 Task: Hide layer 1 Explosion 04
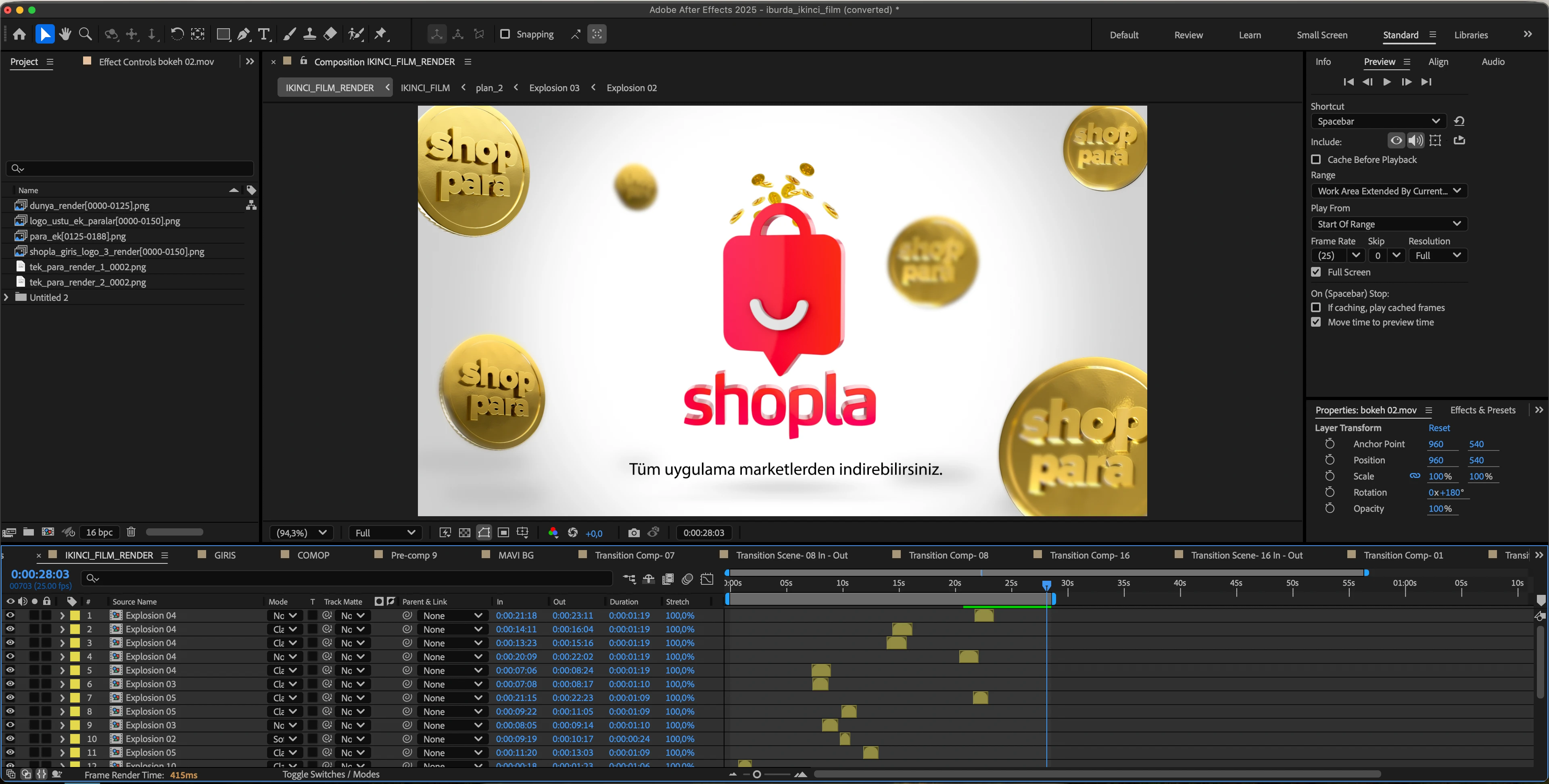pos(10,616)
